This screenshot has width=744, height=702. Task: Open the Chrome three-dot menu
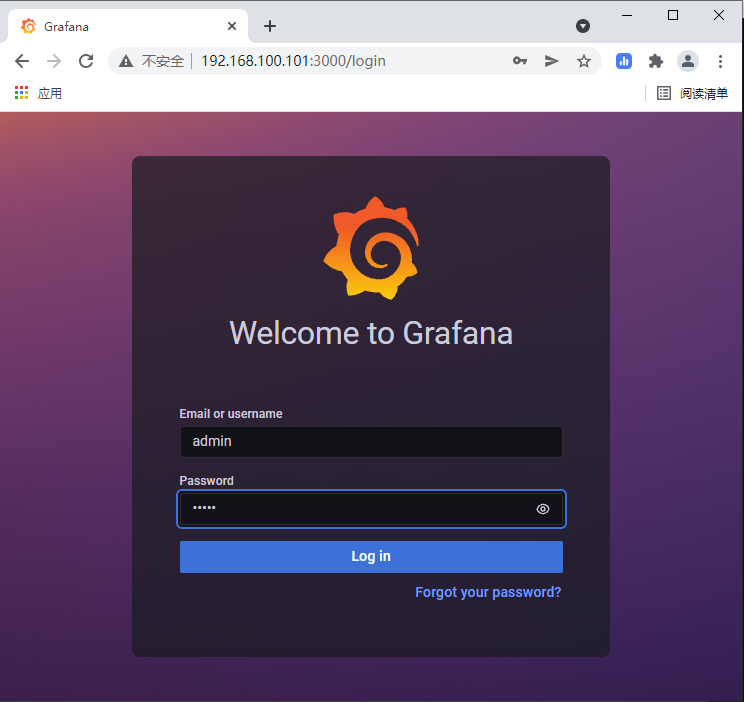coord(720,61)
